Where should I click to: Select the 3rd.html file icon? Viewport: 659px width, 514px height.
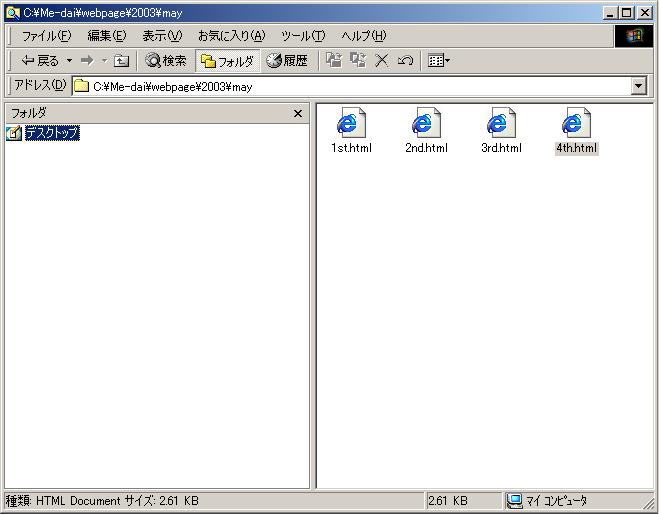coord(501,122)
